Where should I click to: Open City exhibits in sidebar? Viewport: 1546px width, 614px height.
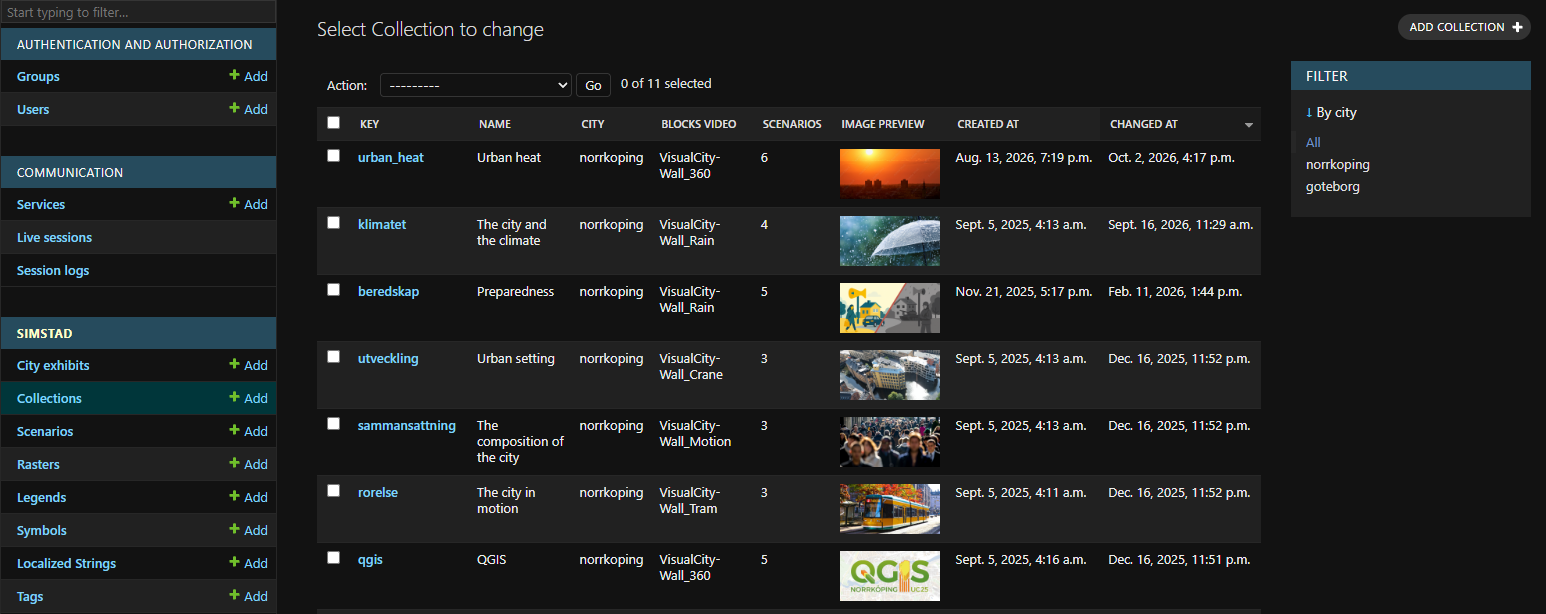coord(53,365)
